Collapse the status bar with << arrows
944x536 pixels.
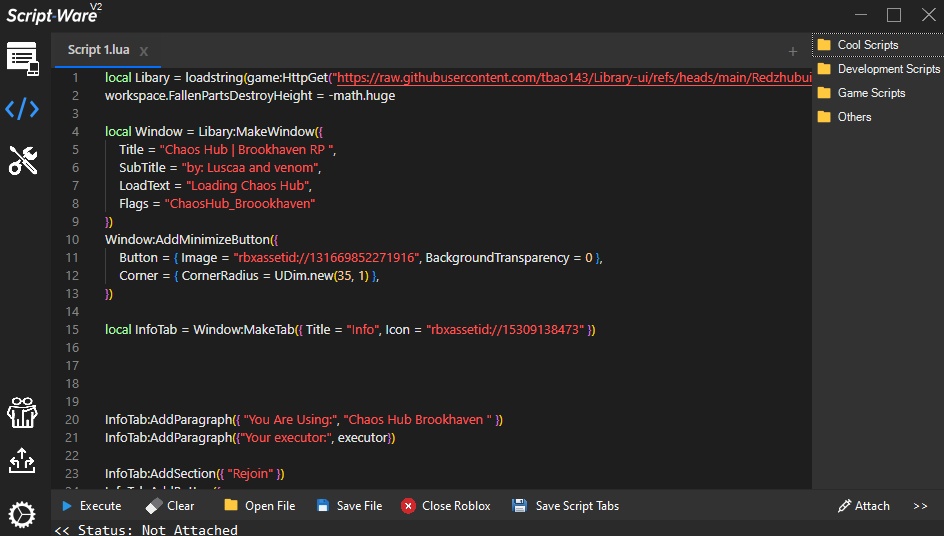tap(62, 530)
